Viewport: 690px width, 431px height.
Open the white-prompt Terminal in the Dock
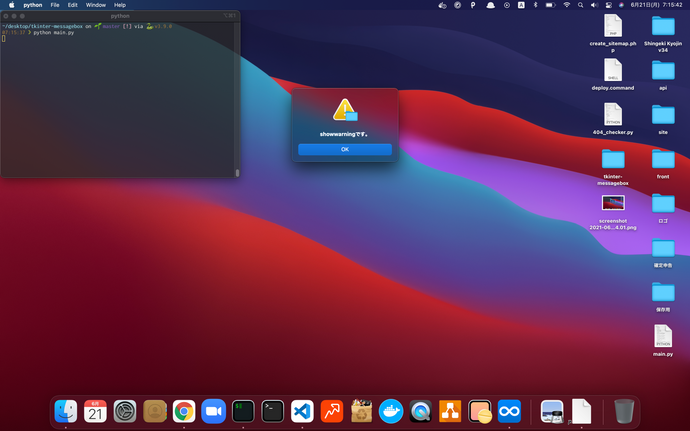(272, 411)
